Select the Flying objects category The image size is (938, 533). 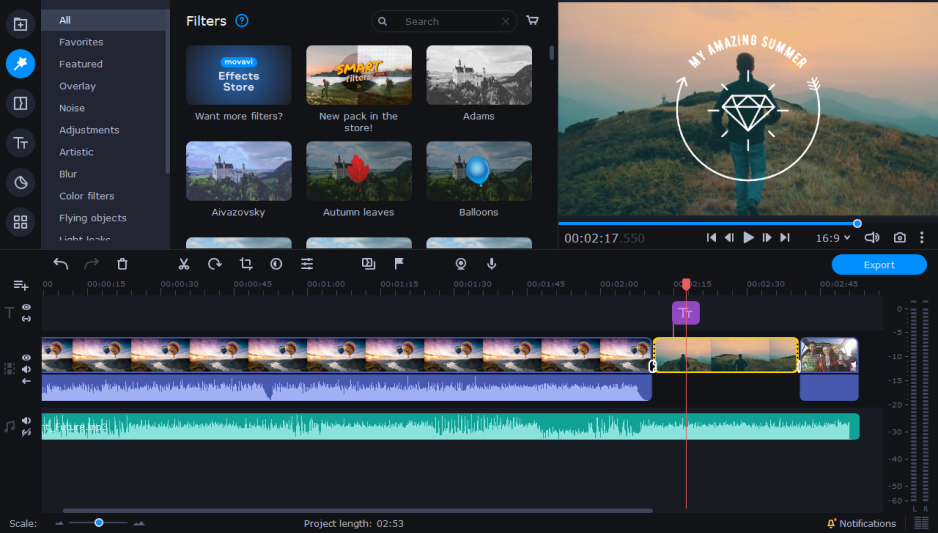pos(93,218)
